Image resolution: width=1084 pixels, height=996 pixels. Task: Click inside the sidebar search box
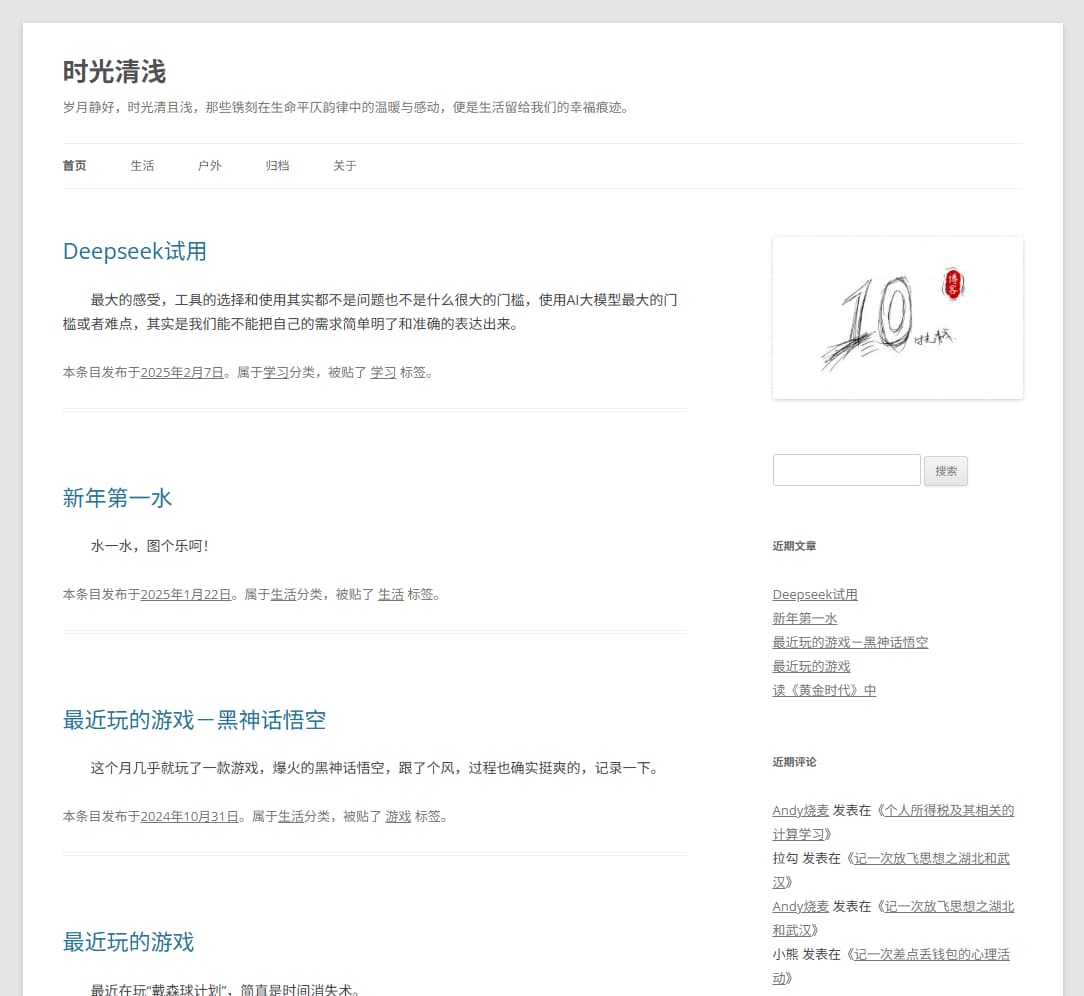tap(846, 470)
